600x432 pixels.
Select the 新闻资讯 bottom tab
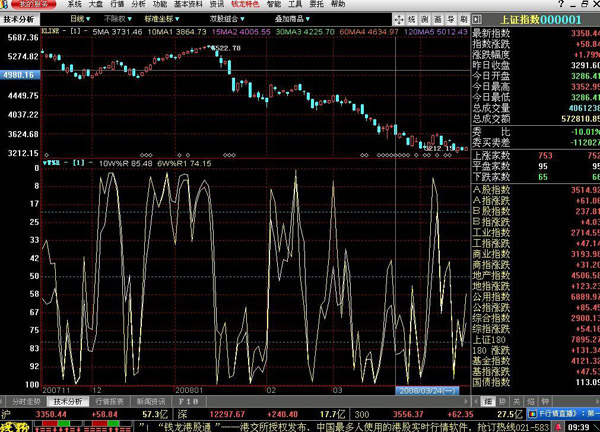click(x=150, y=402)
